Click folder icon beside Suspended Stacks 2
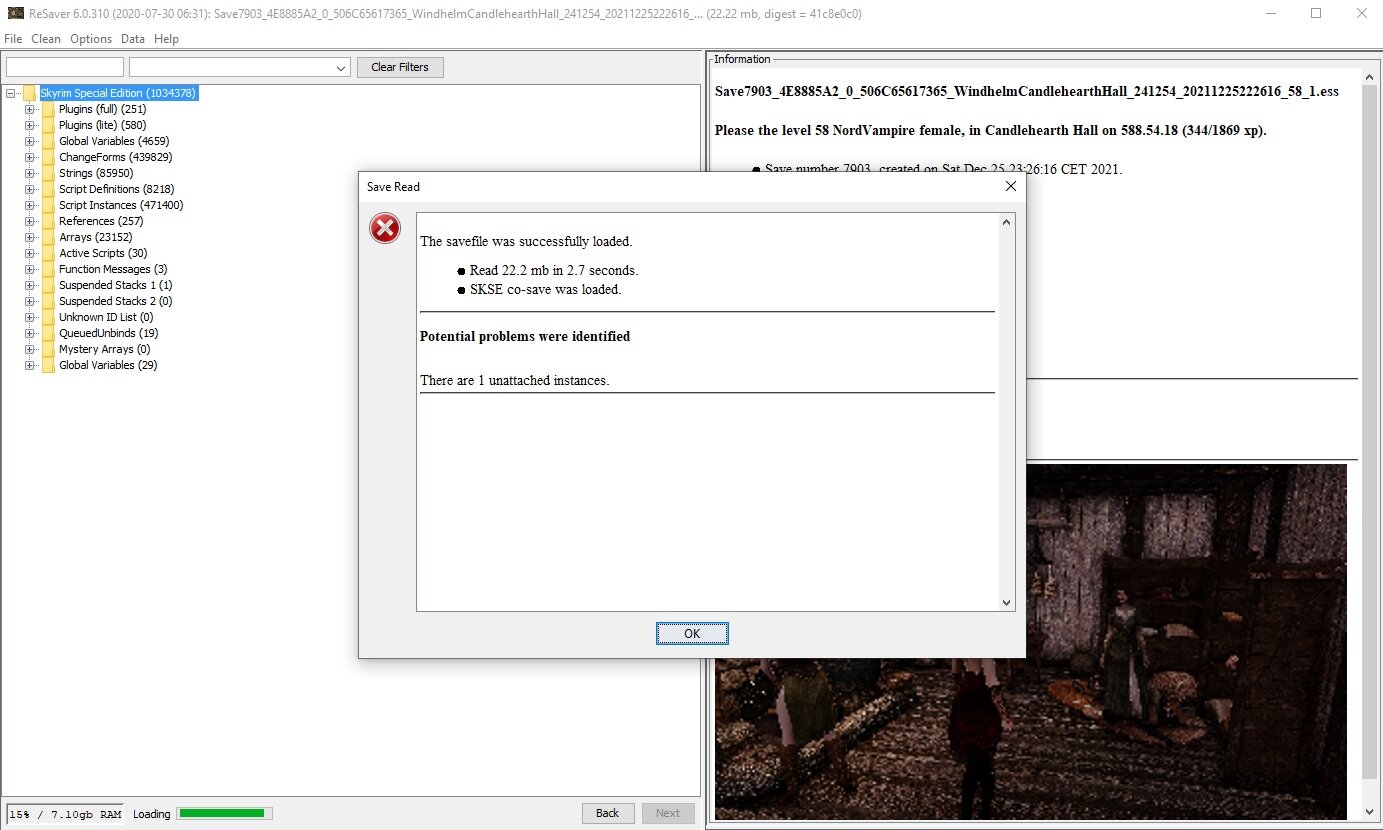This screenshot has height=830, width=1383. pyautogui.click(x=48, y=301)
